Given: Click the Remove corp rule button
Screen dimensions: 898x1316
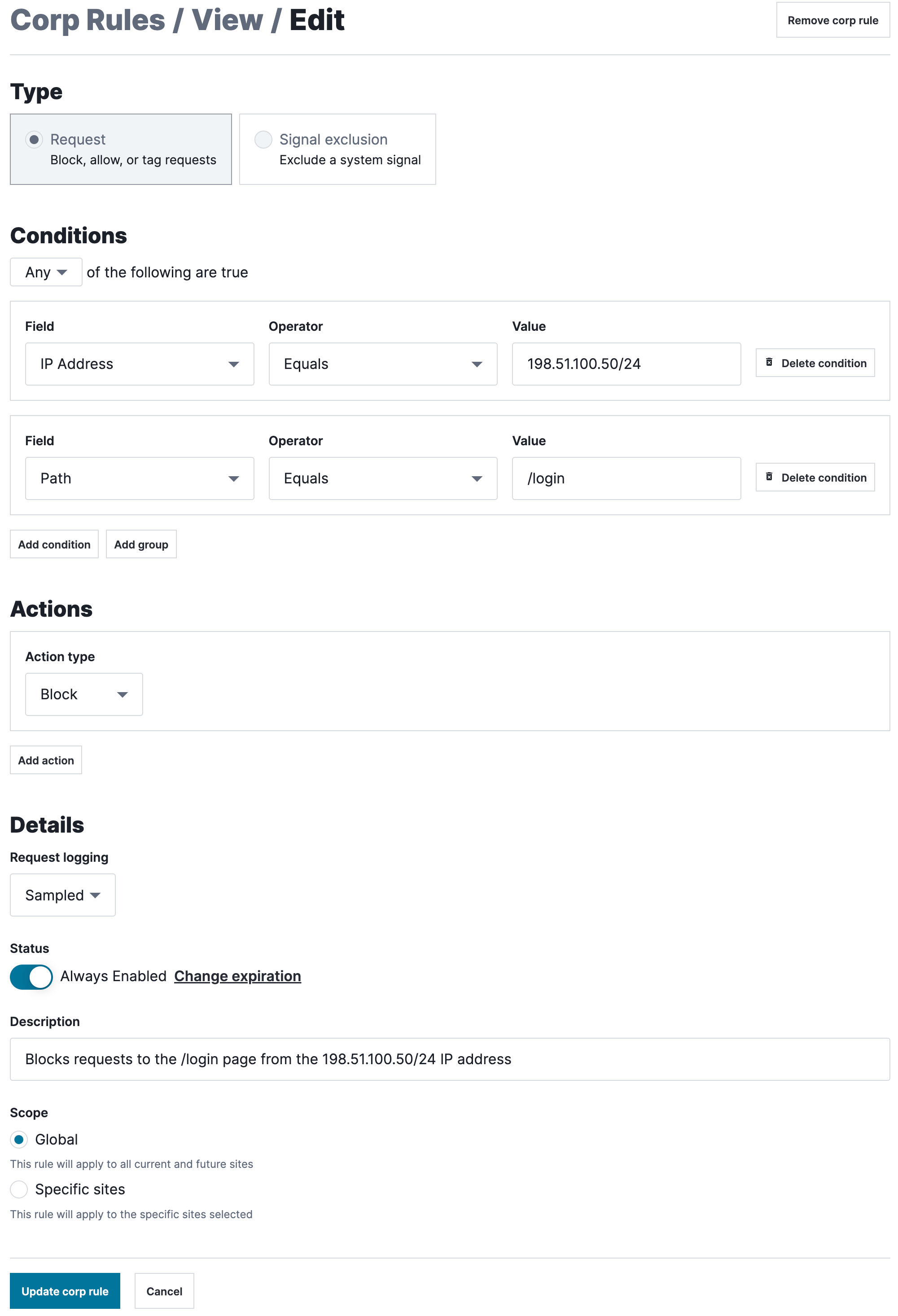Looking at the screenshot, I should click(832, 20).
